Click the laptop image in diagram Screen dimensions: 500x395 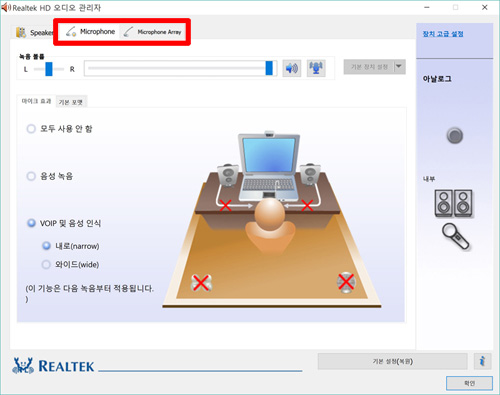click(269, 165)
